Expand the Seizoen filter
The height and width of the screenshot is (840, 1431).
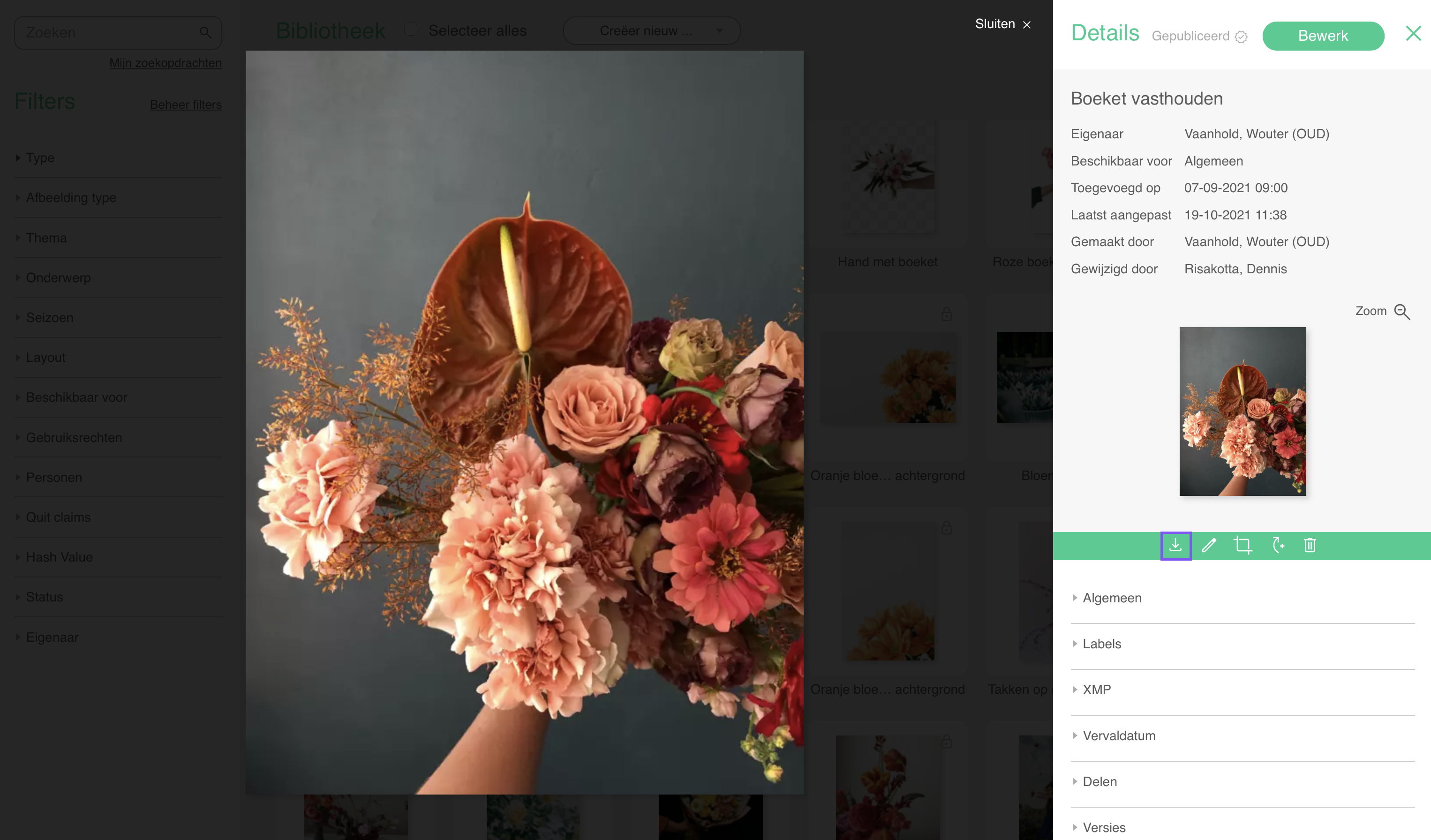(x=118, y=317)
